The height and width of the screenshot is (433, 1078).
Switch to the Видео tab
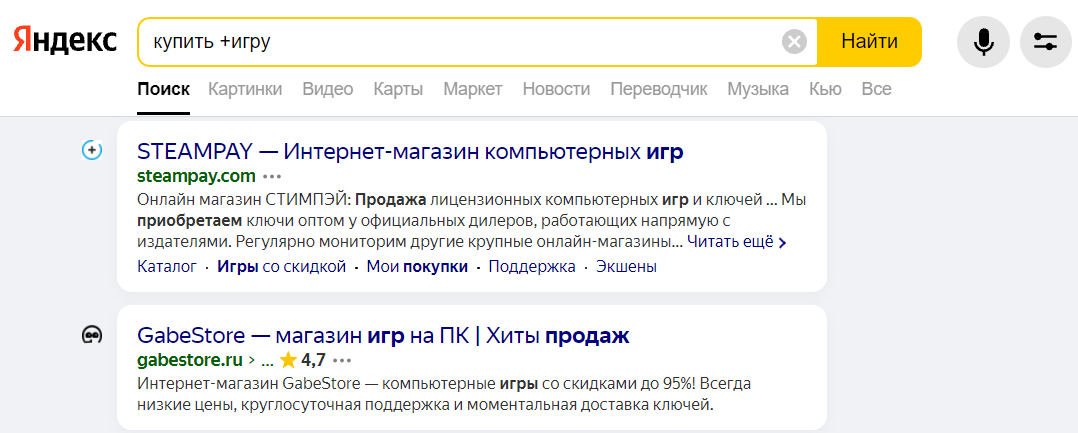(328, 89)
